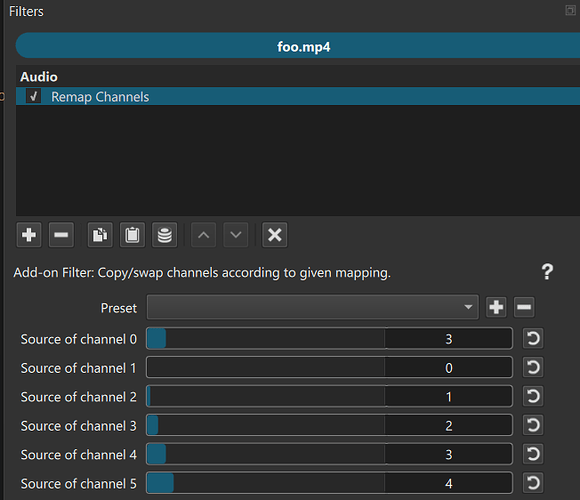This screenshot has height=500, width=580.
Task: Add a filter with the plus button
Action: tap(29, 235)
